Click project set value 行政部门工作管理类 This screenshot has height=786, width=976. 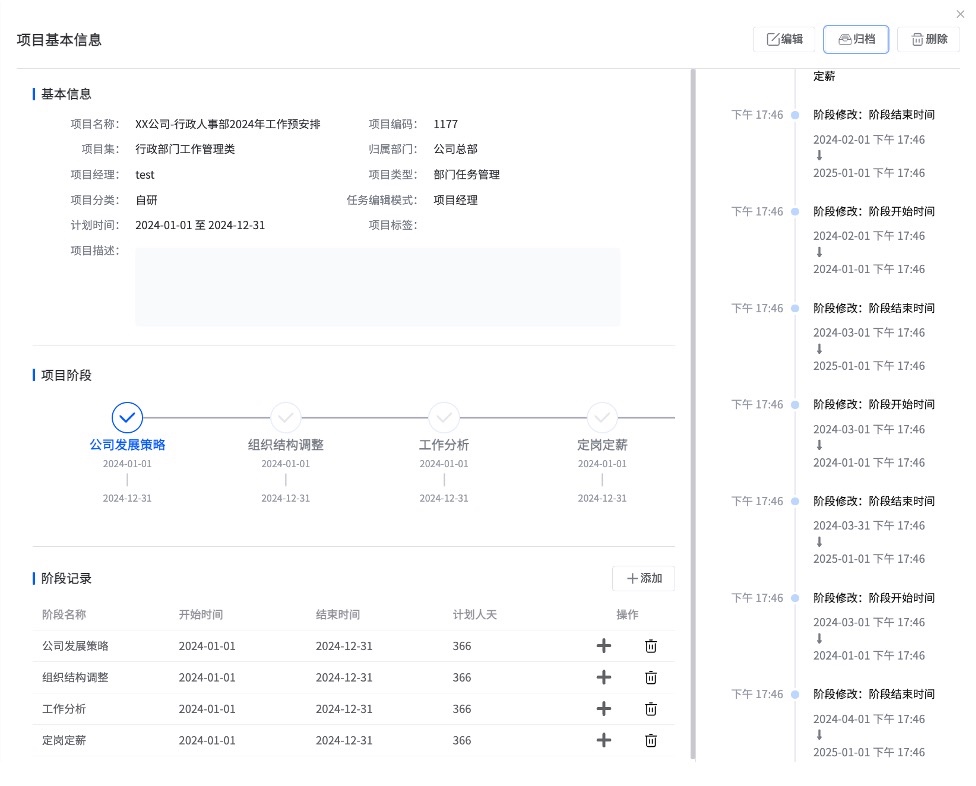(x=185, y=149)
